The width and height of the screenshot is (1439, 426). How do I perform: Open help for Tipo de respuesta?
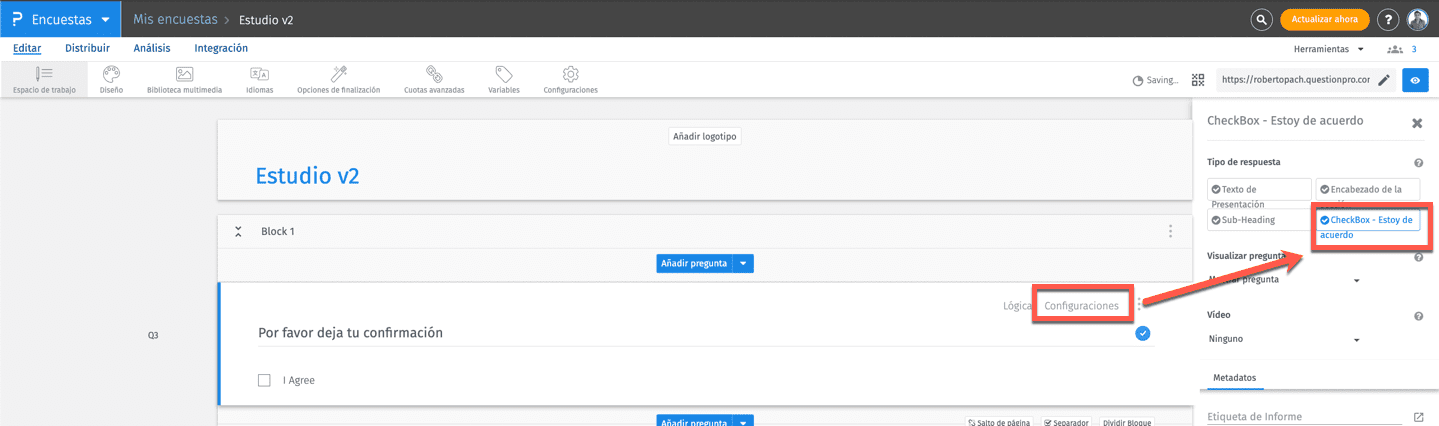click(x=1419, y=163)
